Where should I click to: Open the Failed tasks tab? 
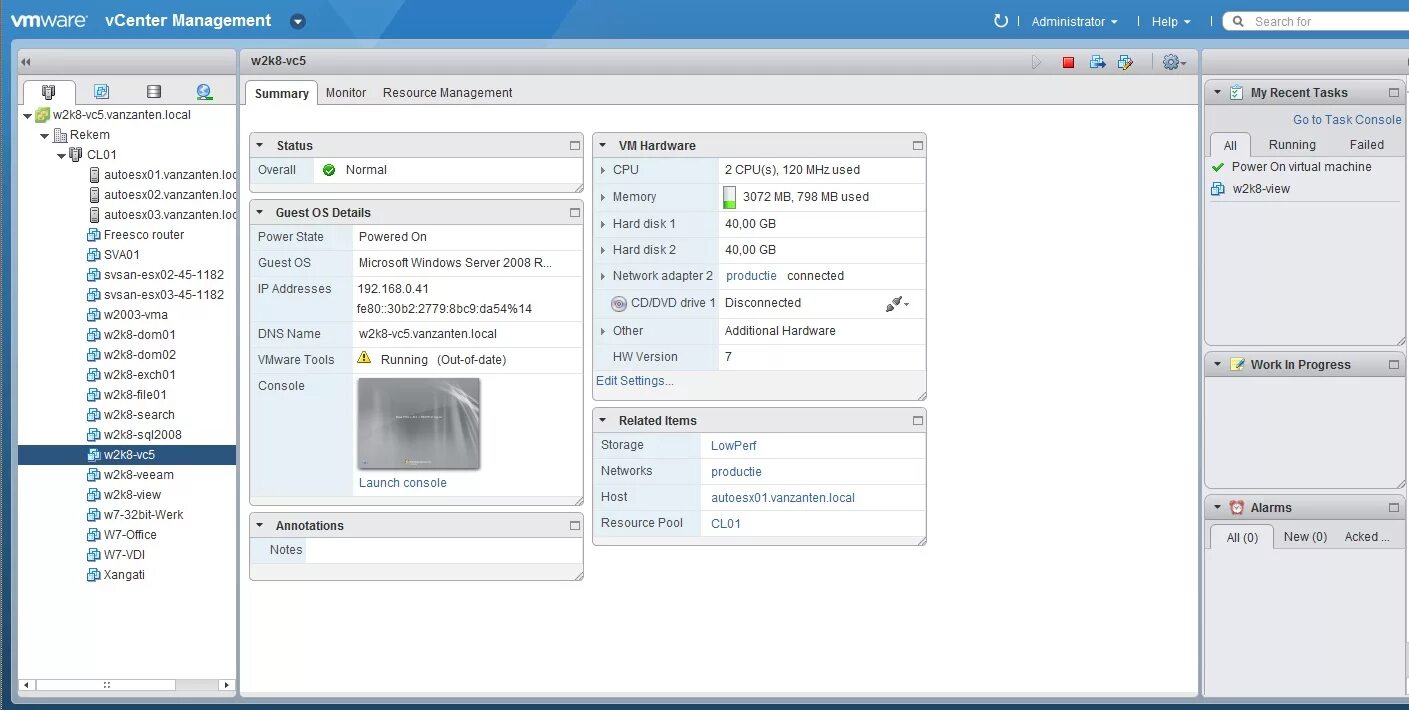coord(1367,144)
